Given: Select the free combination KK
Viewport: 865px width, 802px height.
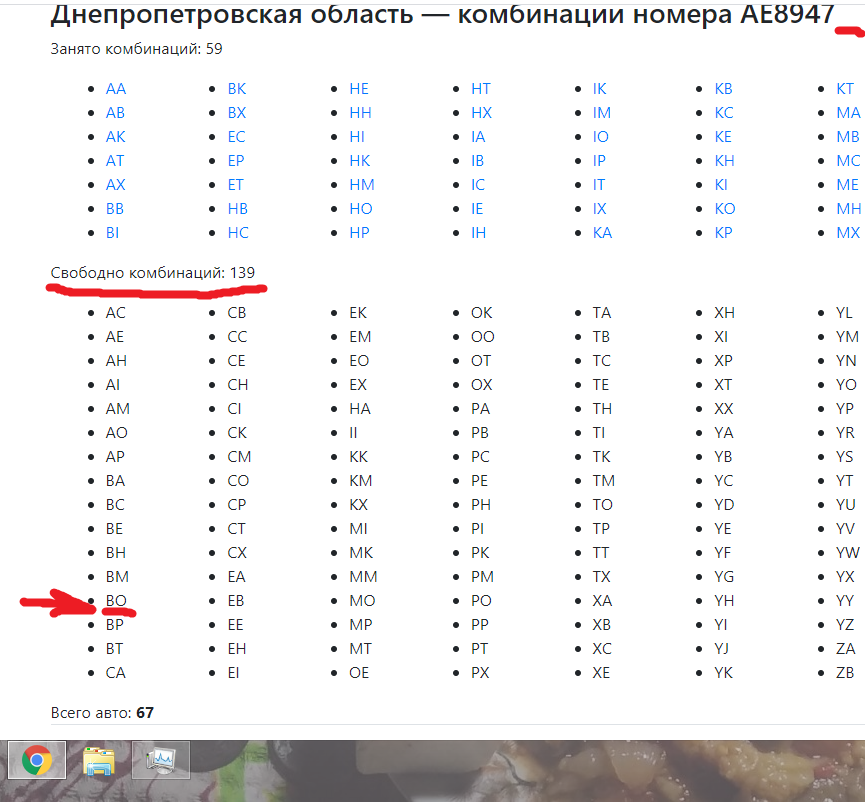Looking at the screenshot, I should 359,457.
